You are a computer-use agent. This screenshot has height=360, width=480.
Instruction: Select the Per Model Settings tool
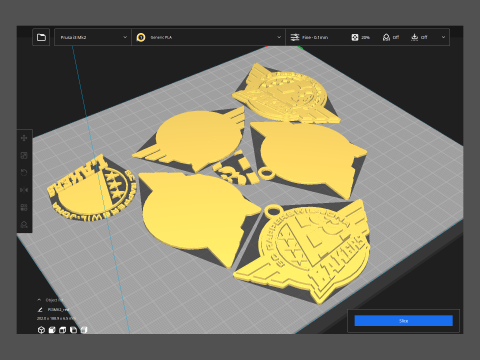(24, 207)
